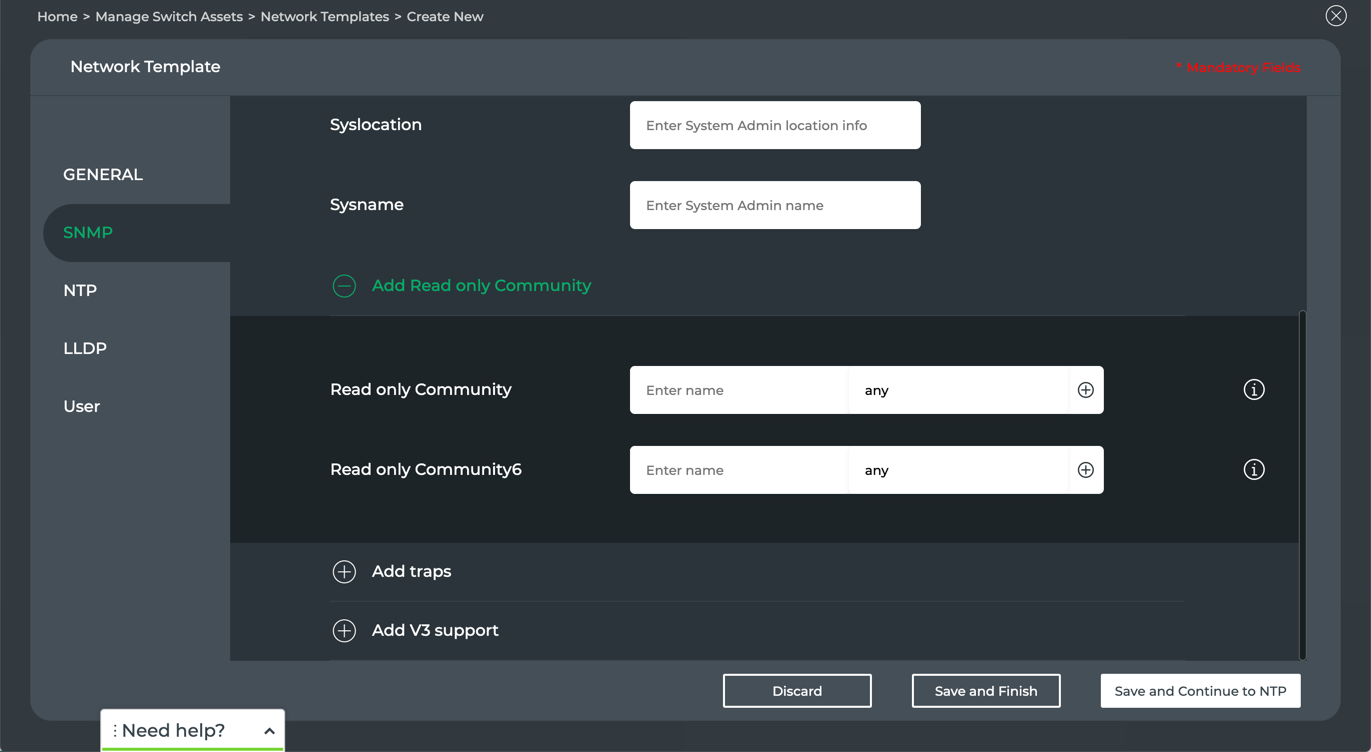Viewport: 1371px width, 752px height.
Task: Go to the User tab
Action: pyautogui.click(x=82, y=407)
